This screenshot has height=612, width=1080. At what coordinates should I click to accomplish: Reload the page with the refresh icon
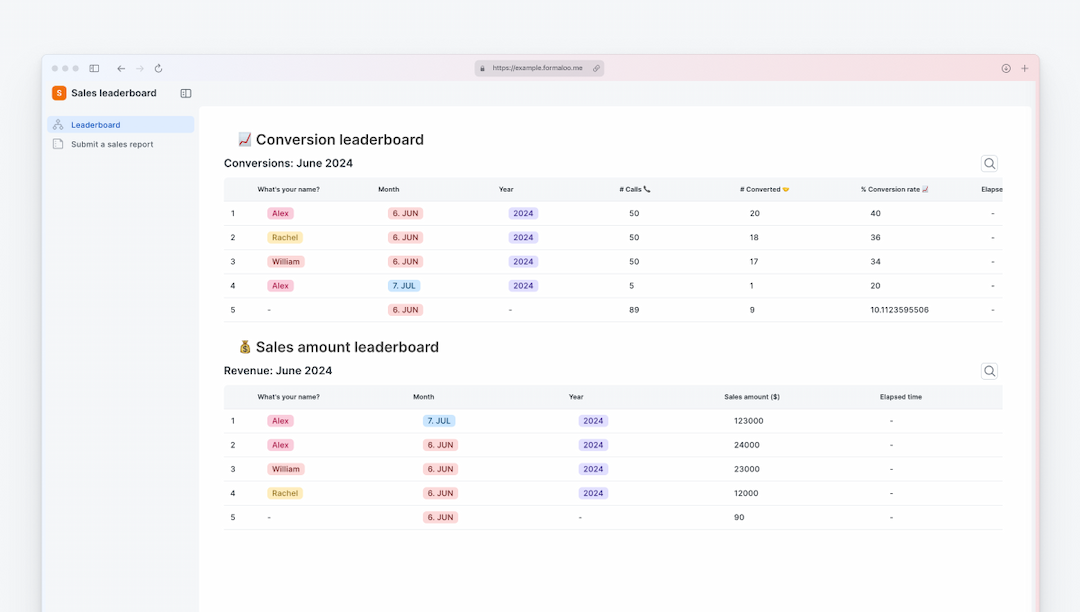click(158, 68)
